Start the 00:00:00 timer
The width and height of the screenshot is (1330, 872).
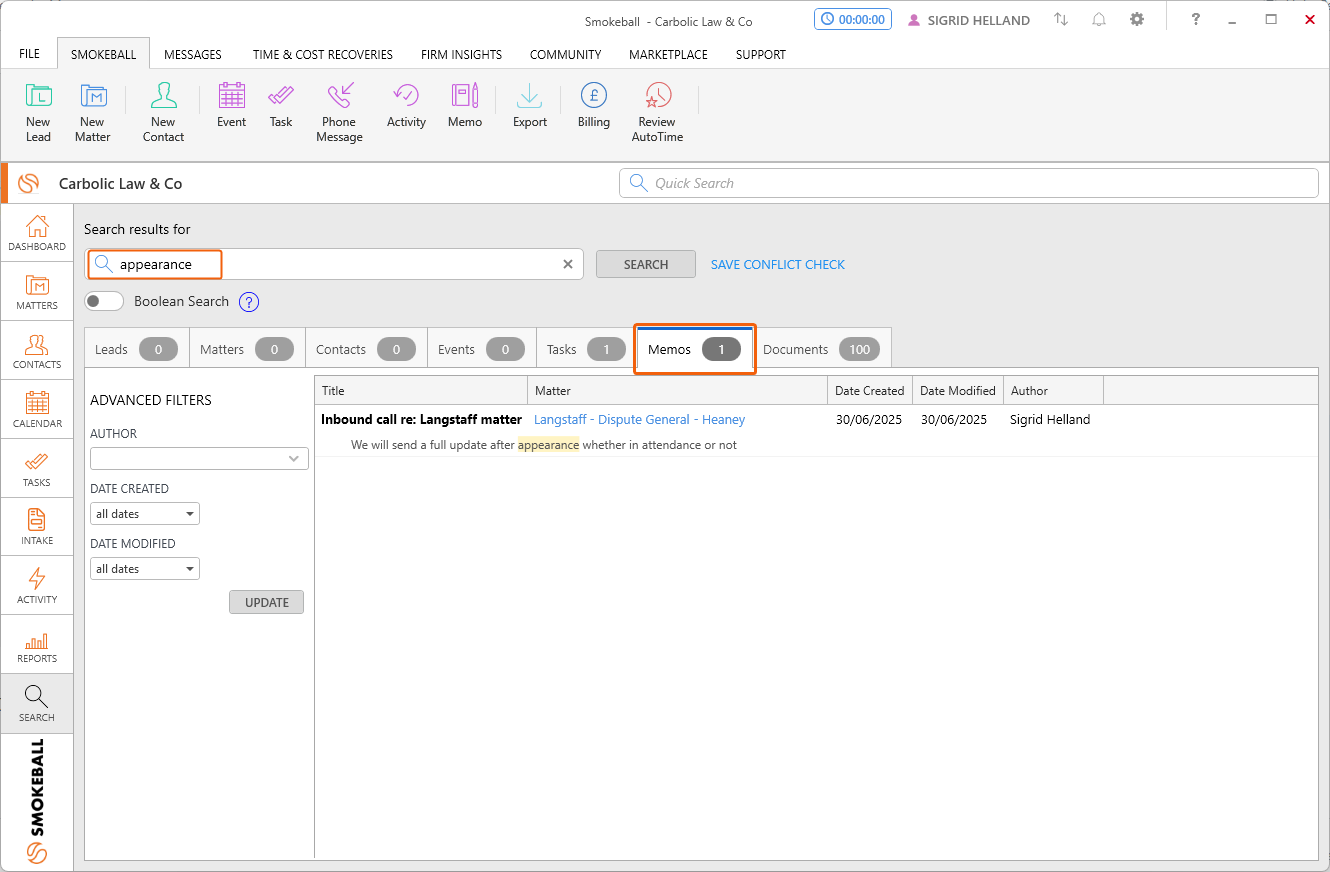tap(852, 19)
